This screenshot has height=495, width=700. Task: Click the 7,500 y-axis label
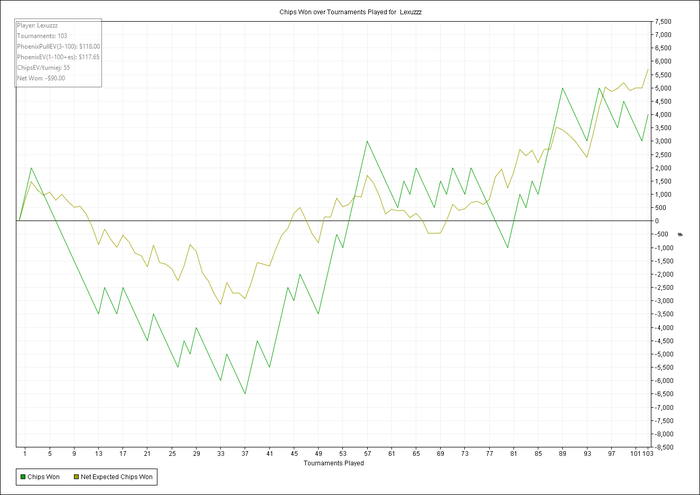[x=663, y=21]
